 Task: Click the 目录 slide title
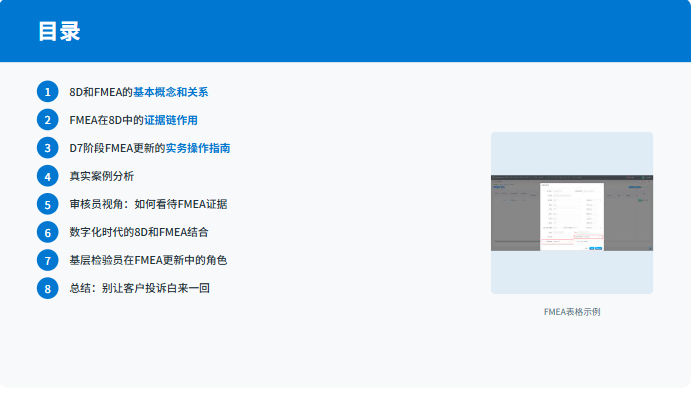click(59, 31)
